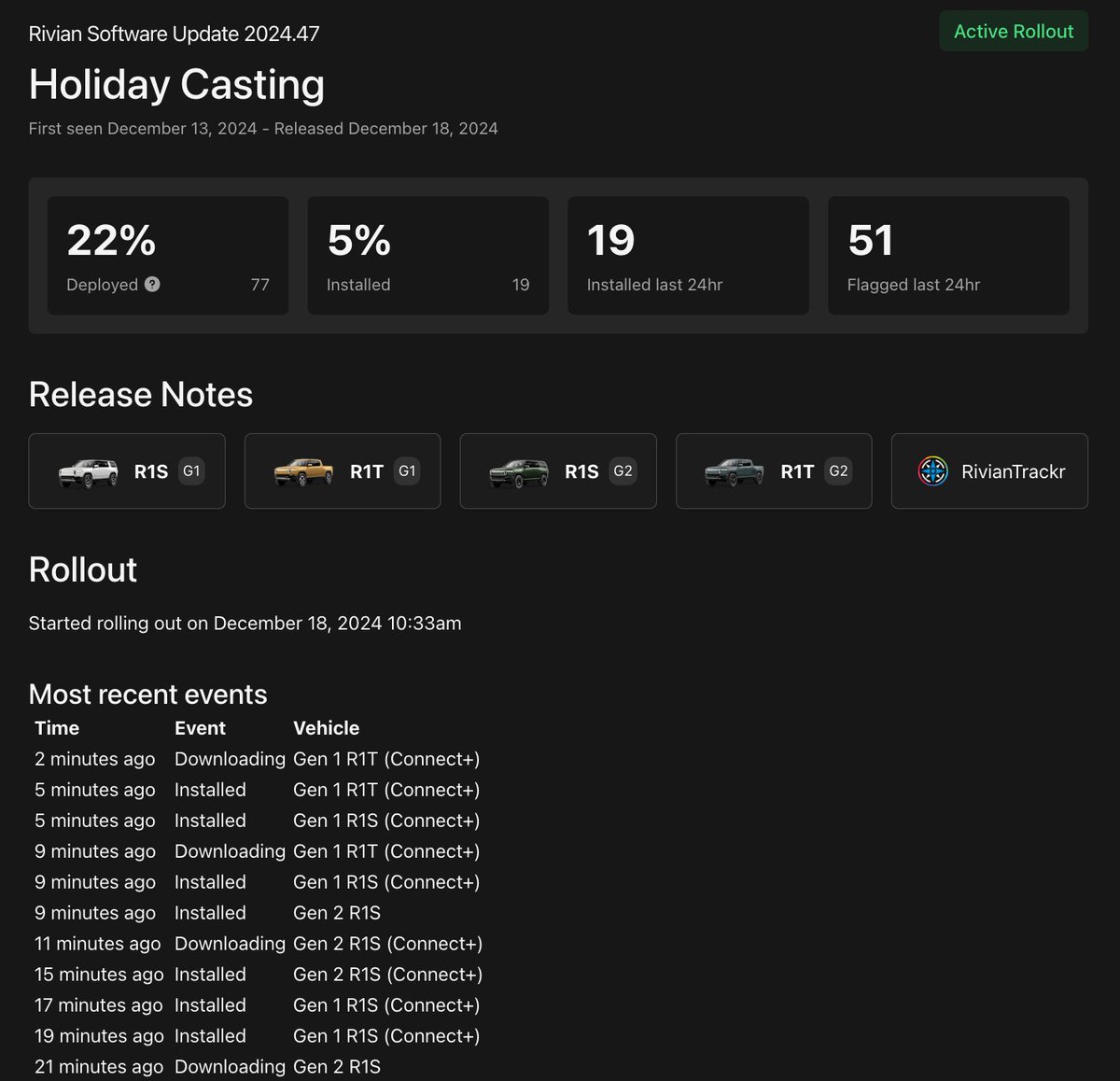Viewport: 1120px width, 1081px height.
Task: Click the Vehicle column header
Action: click(x=327, y=728)
